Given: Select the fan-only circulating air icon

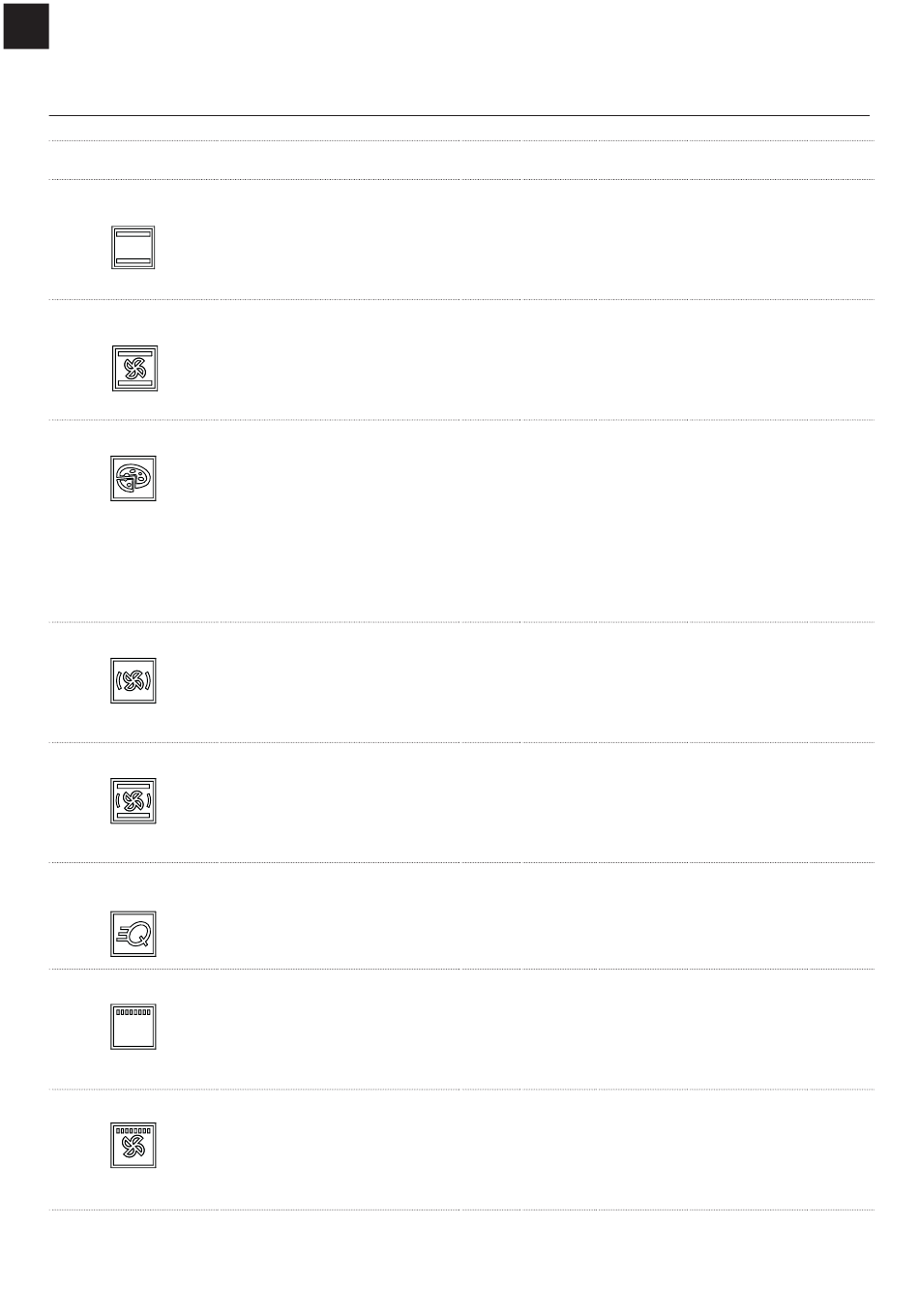Looking at the screenshot, I should click(x=133, y=680).
